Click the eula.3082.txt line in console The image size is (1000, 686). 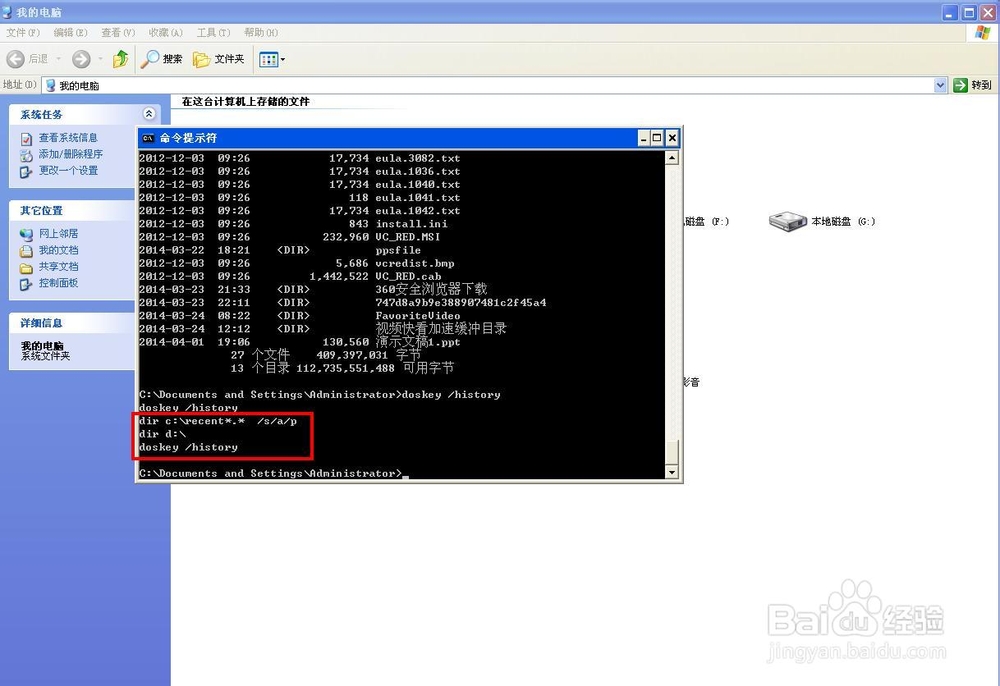point(300,157)
